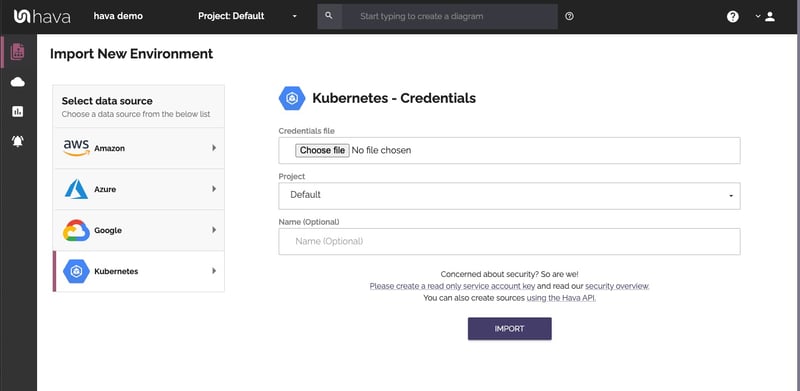Open the large help question mark icon

(x=733, y=16)
